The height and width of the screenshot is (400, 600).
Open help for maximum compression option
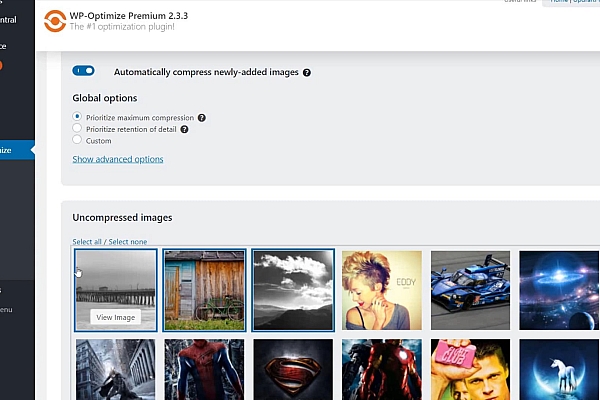(202, 118)
